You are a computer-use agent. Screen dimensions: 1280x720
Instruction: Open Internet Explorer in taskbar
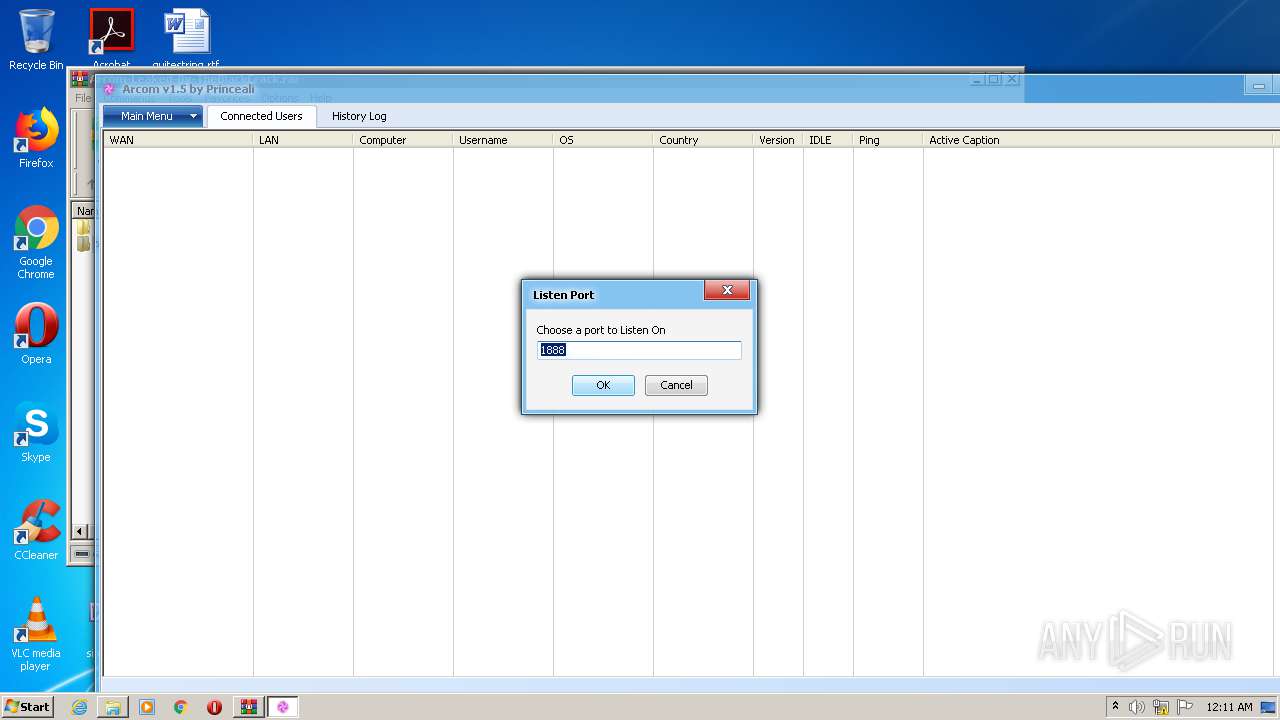(x=79, y=707)
